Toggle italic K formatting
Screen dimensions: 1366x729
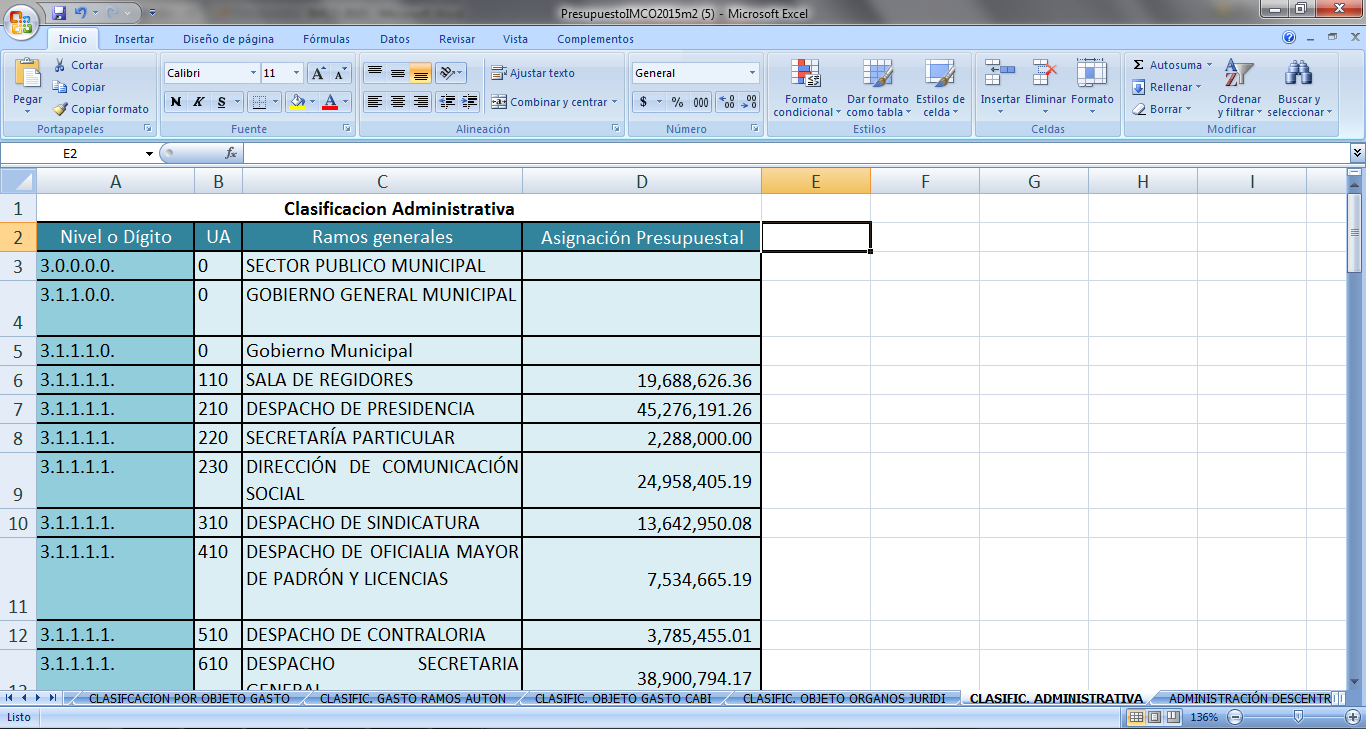198,102
